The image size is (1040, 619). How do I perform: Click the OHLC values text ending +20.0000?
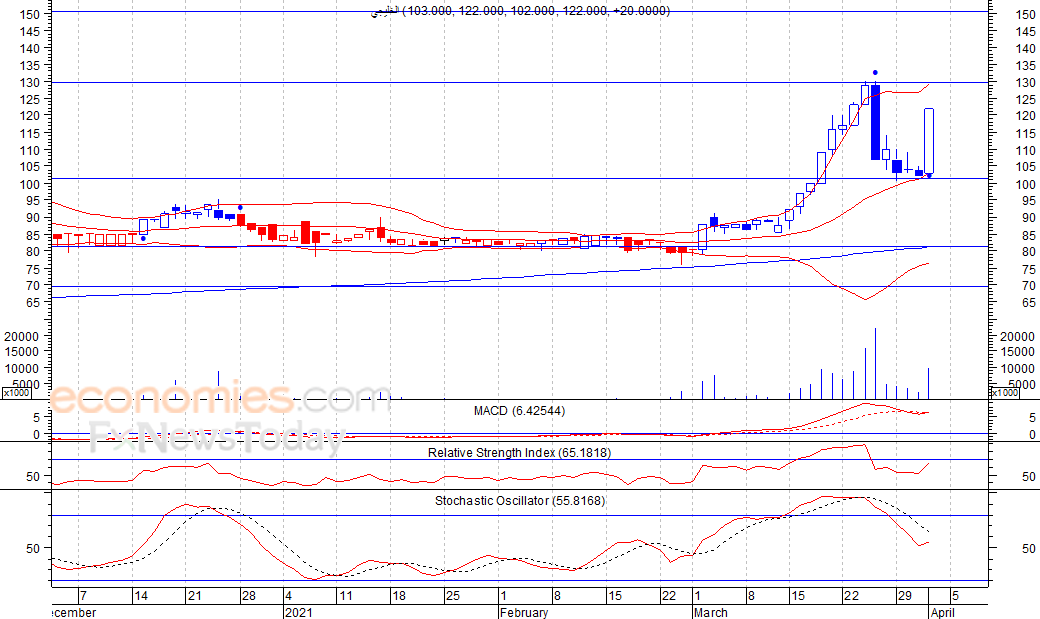(536, 11)
